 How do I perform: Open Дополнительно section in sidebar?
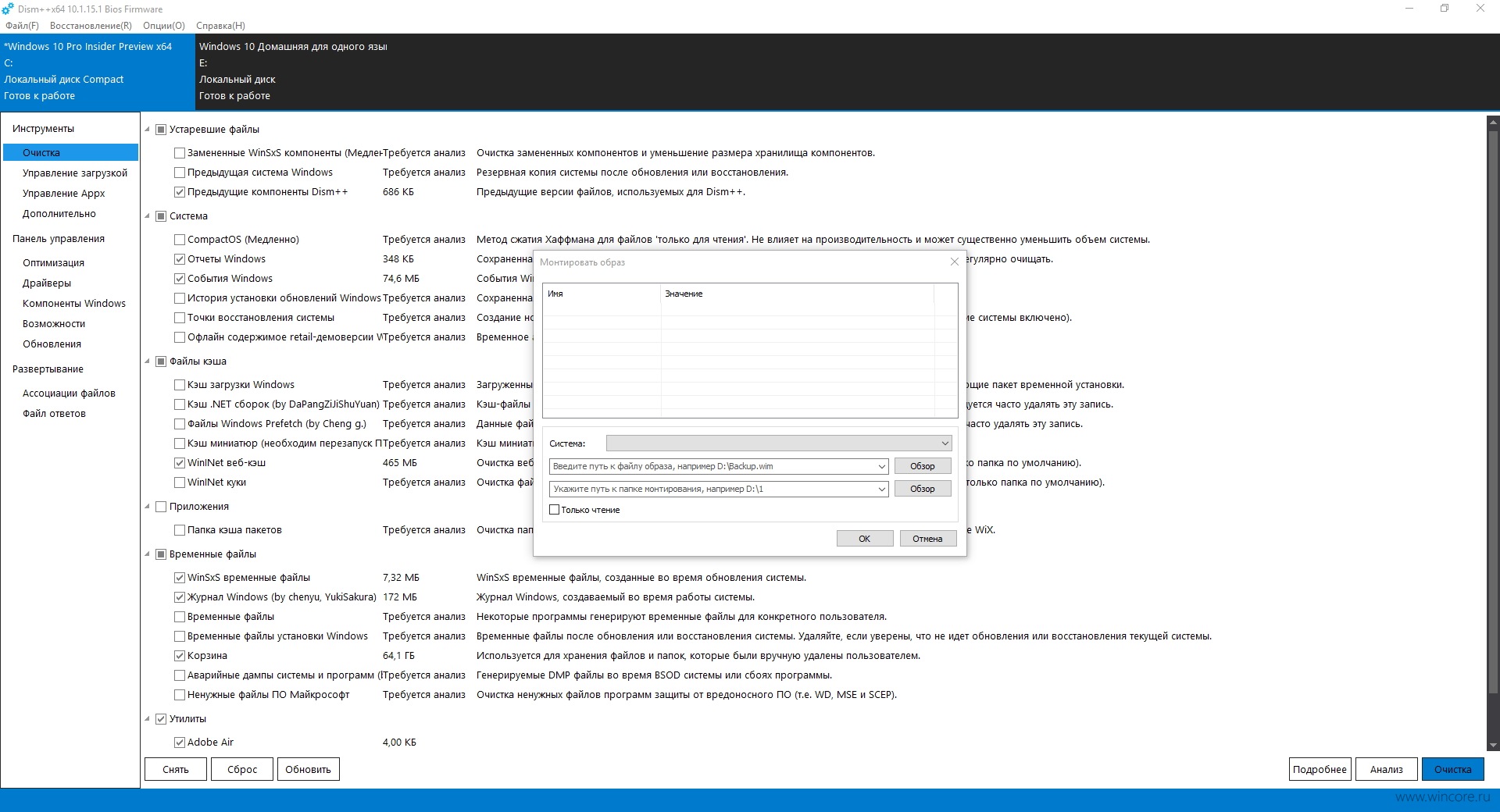pos(59,214)
